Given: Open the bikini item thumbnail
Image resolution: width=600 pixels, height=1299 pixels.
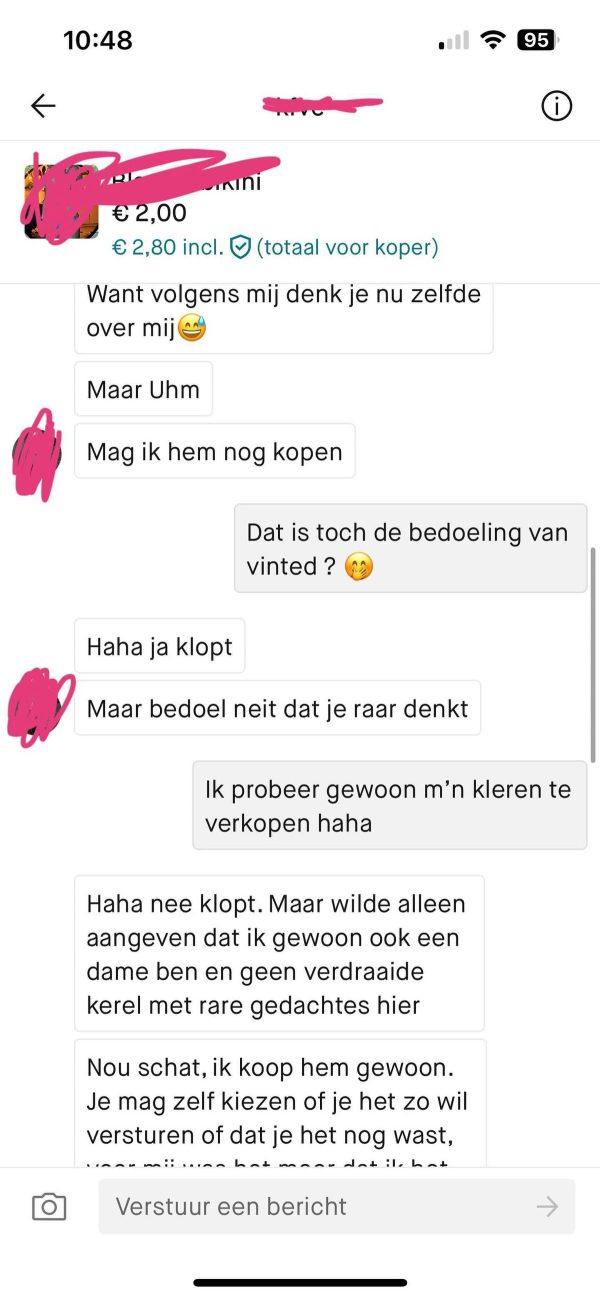Looking at the screenshot, I should 62,201.
